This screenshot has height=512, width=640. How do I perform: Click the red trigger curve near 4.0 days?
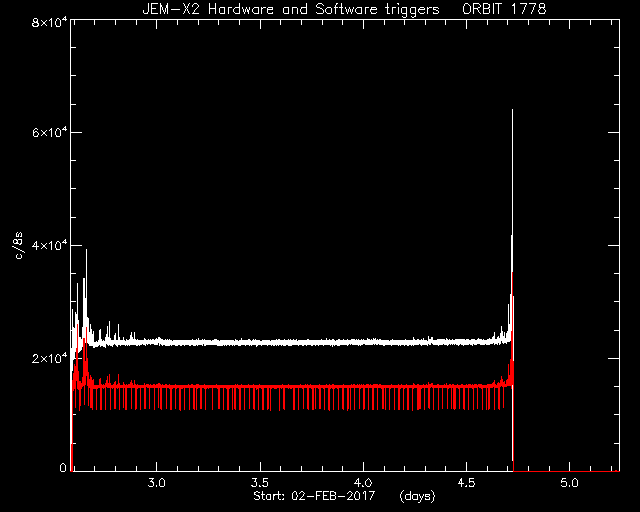point(363,386)
